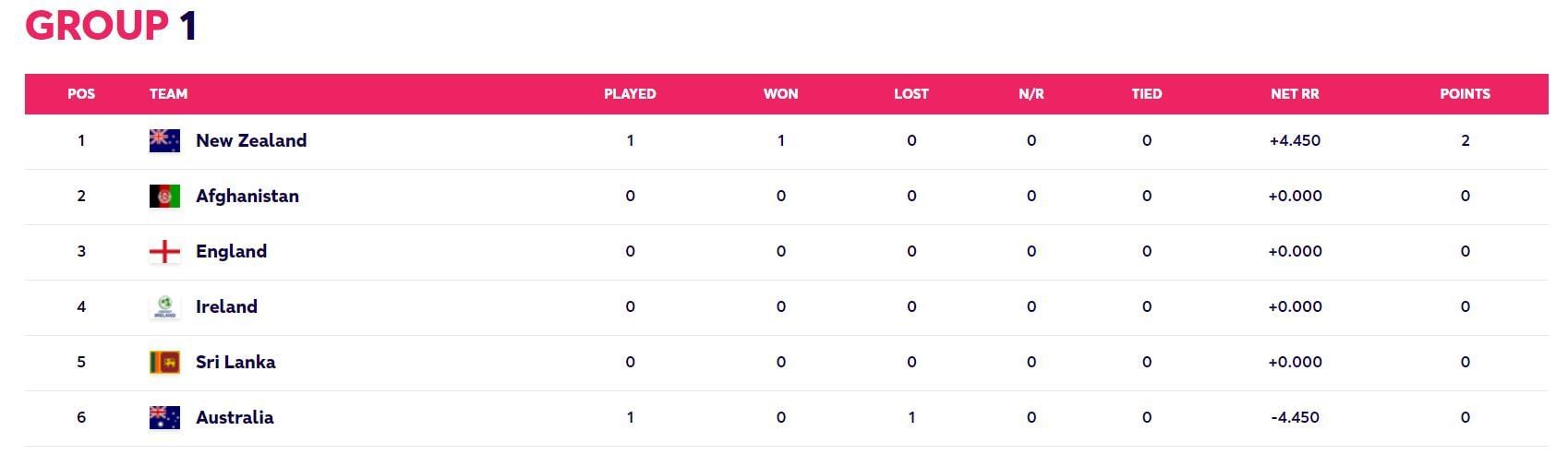Click the Sri Lanka flag icon
1568x455 pixels.
point(164,362)
